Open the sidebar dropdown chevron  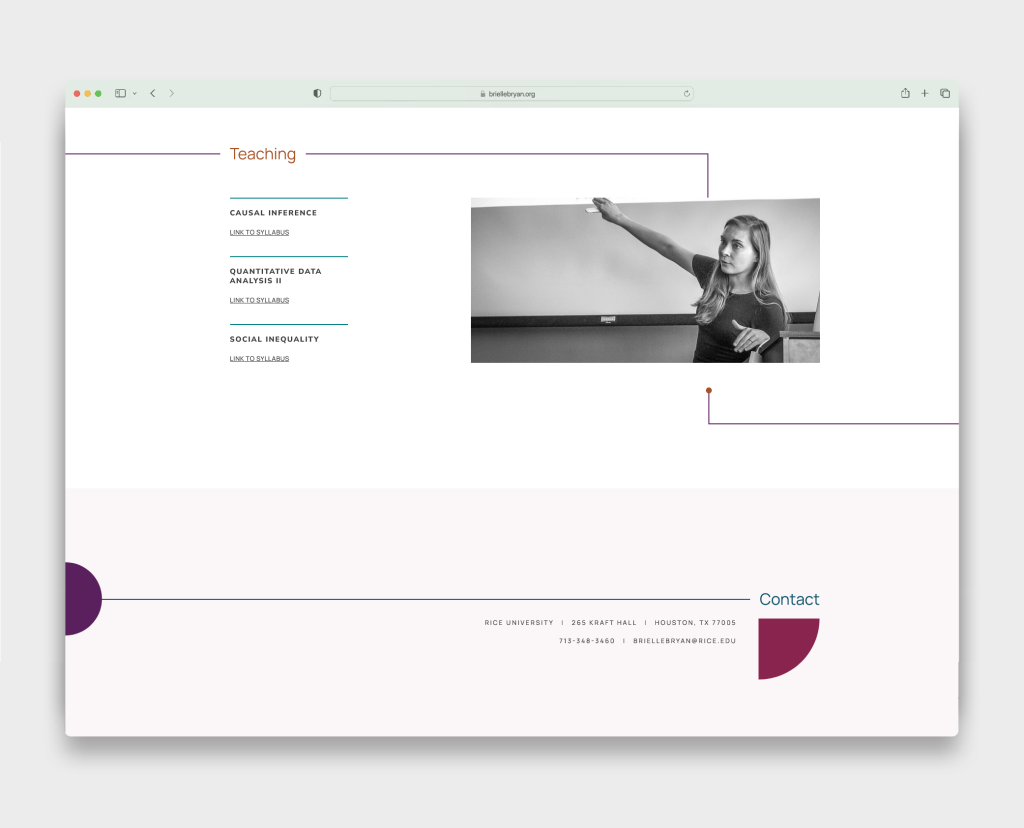point(134,94)
